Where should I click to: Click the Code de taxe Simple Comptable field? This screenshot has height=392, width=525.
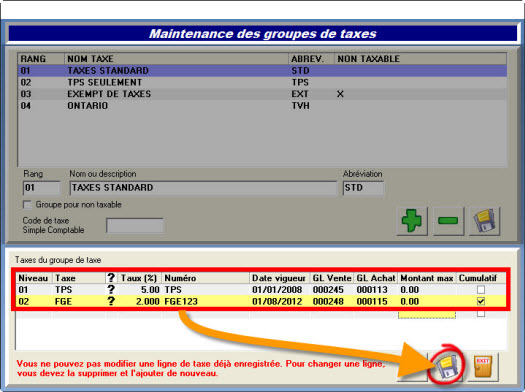pos(135,225)
